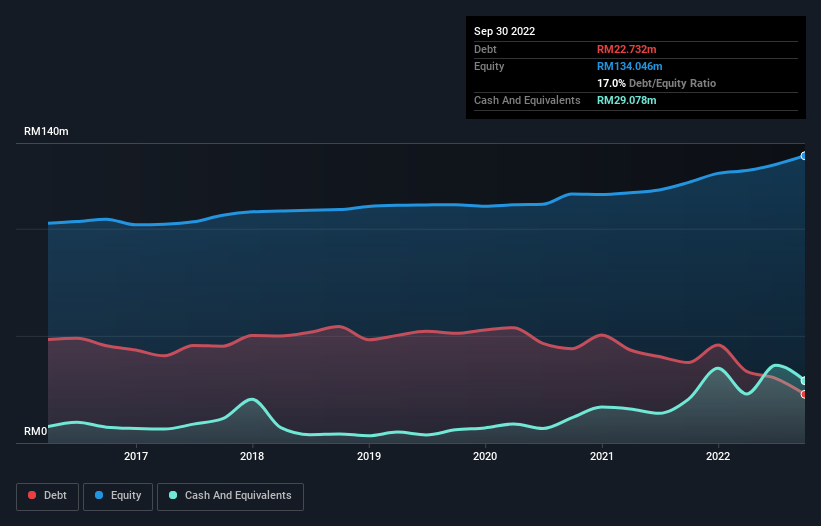This screenshot has width=821, height=526.
Task: Click the 2017 x-axis label
Action: tap(136, 456)
